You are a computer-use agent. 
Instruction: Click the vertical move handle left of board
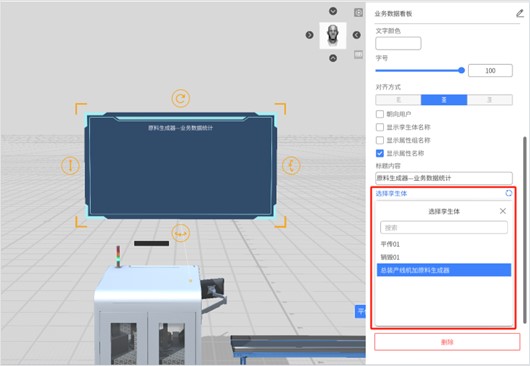tap(70, 166)
